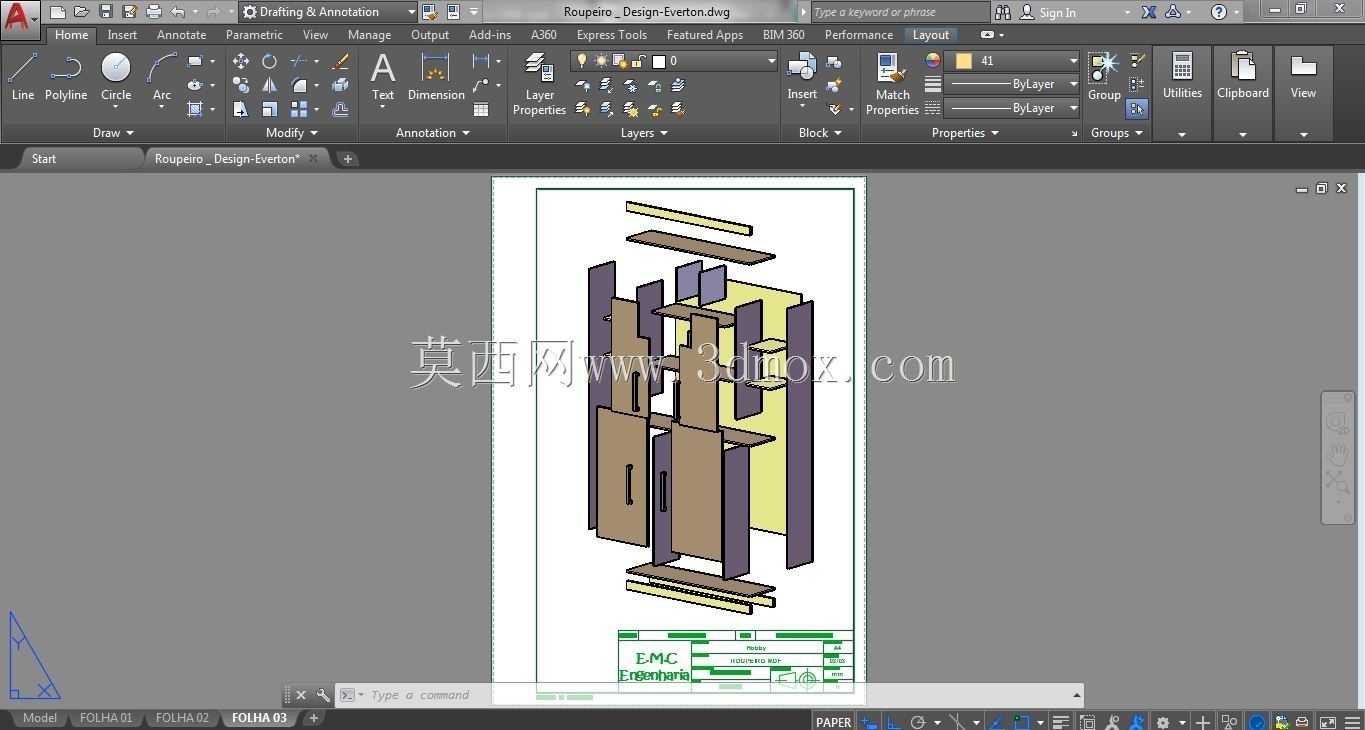Select the Line drawing tool
The image size is (1365, 730).
22,77
